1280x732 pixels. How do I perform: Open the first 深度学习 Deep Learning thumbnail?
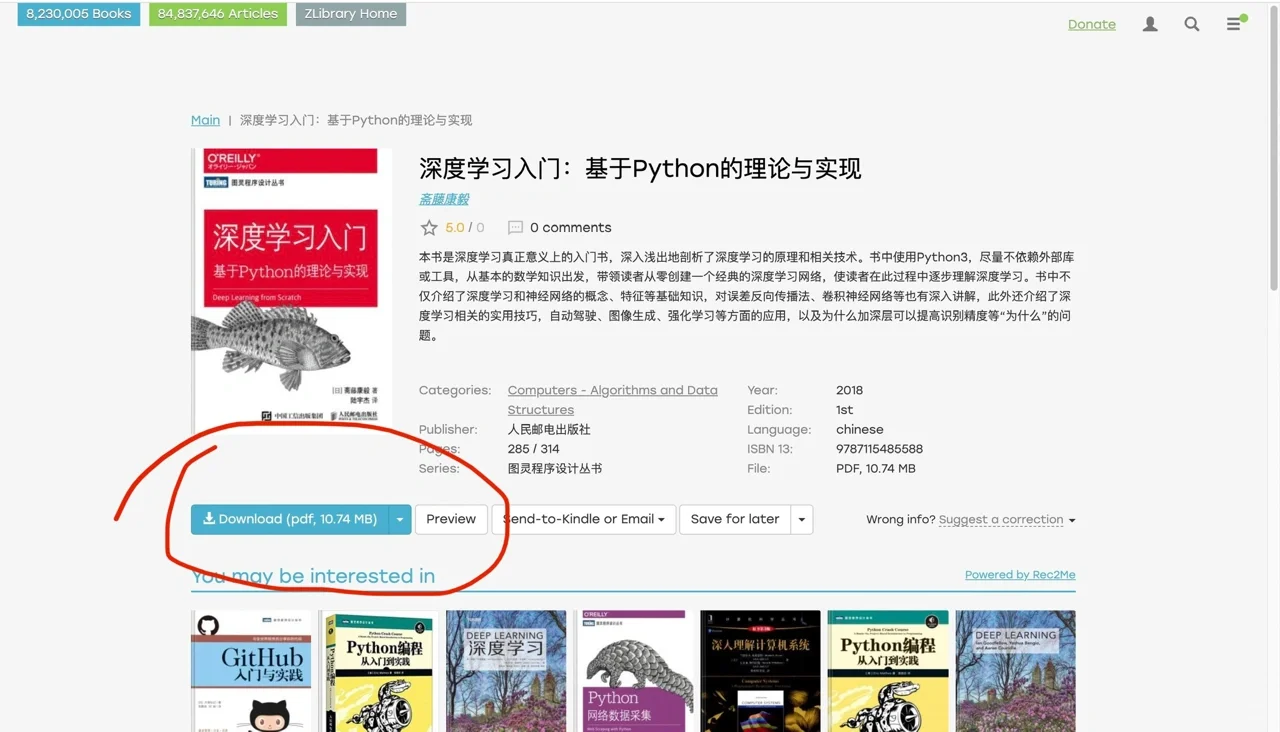point(506,671)
